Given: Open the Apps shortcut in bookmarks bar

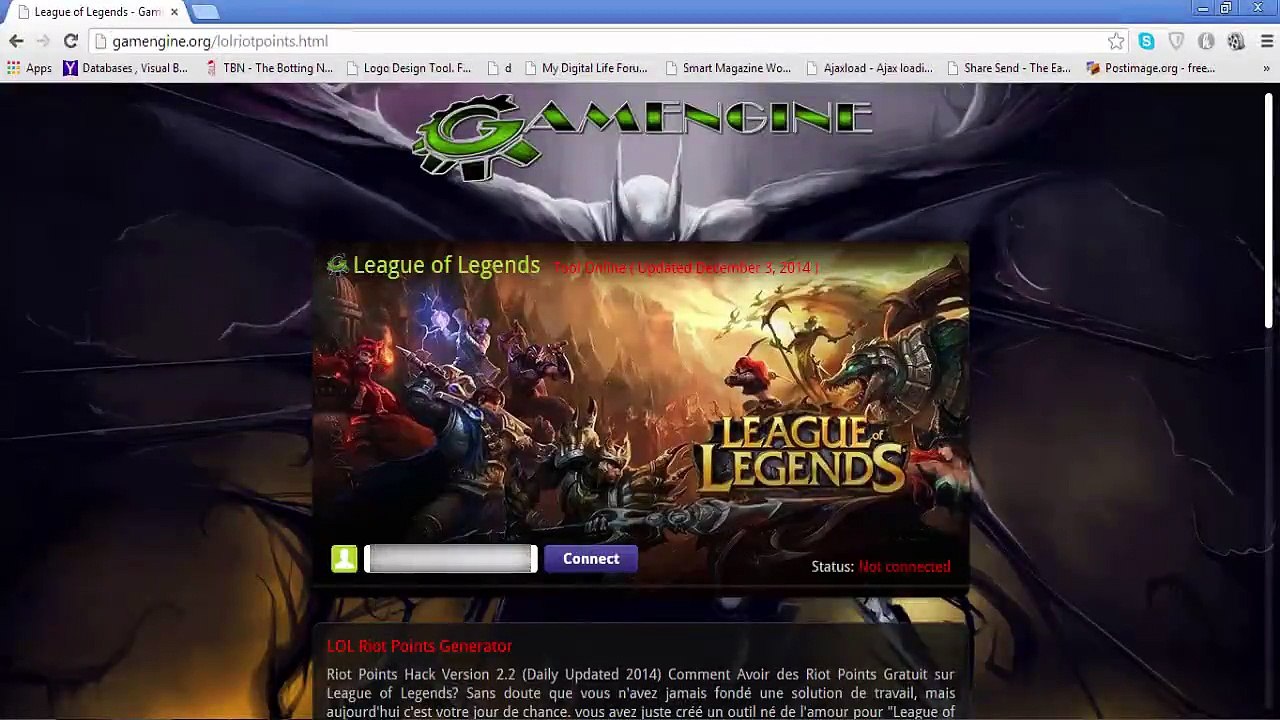Looking at the screenshot, I should point(29,68).
